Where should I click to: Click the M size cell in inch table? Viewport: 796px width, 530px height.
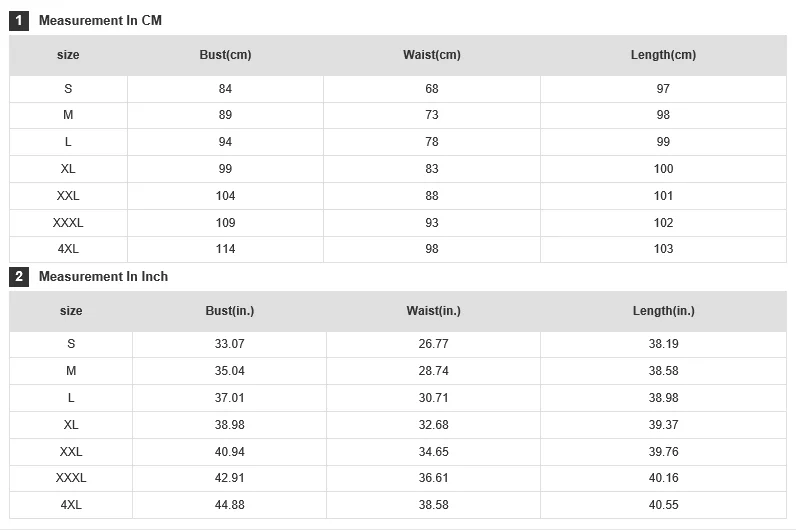[71, 371]
